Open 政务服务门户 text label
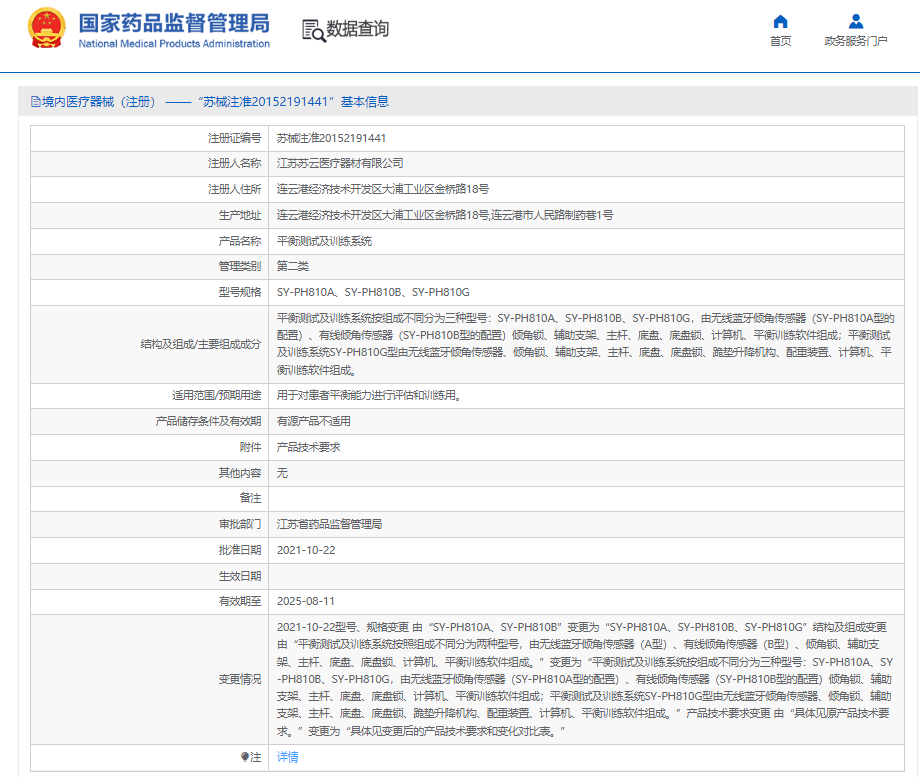920x777 pixels. coord(855,41)
